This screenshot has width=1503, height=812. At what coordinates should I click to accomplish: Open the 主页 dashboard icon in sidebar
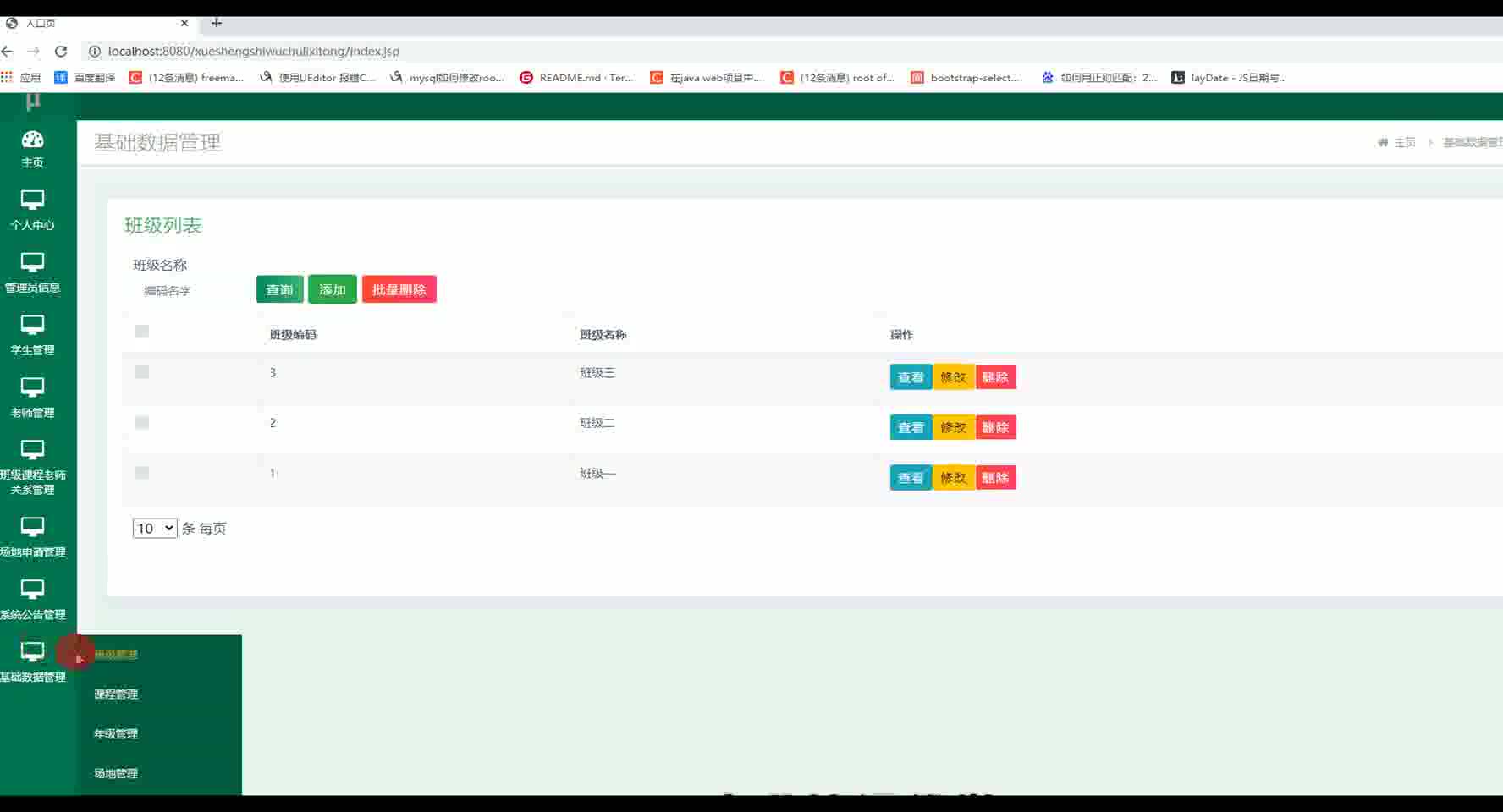[32, 149]
